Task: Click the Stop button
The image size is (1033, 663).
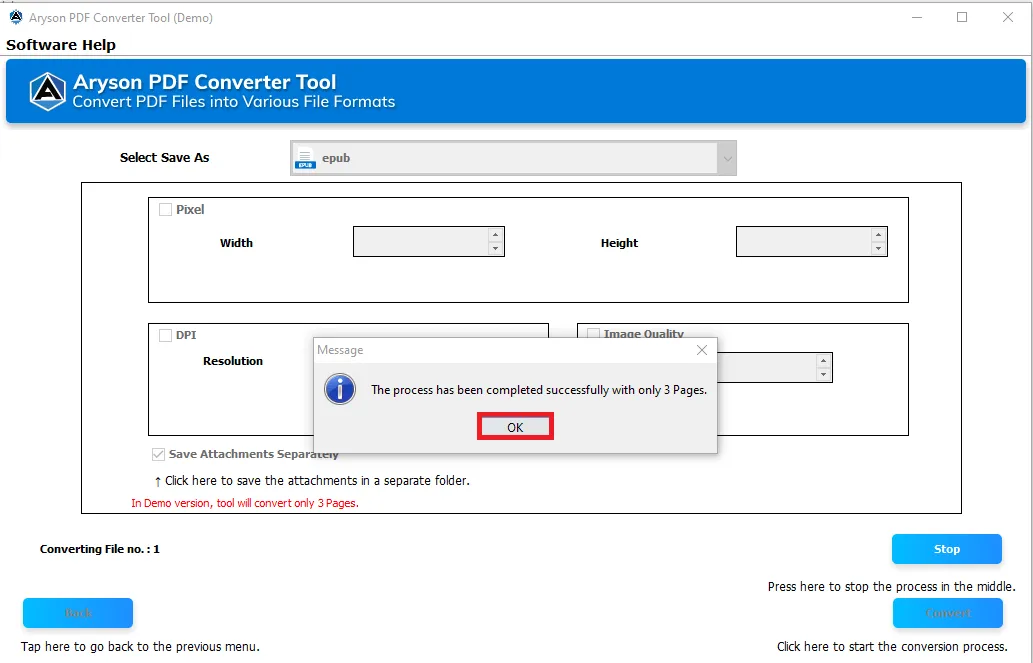Action: tap(947, 549)
